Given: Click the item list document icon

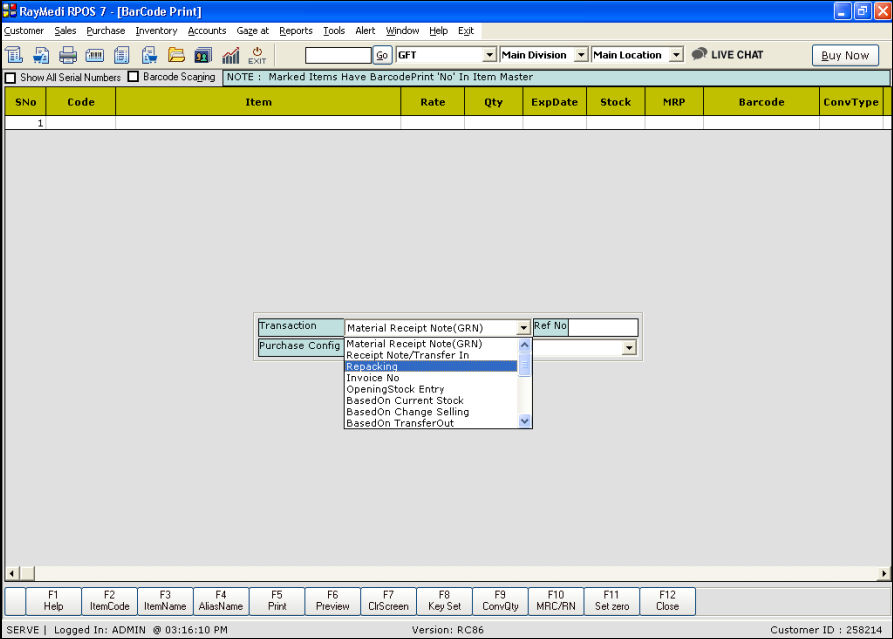Looking at the screenshot, I should [121, 55].
